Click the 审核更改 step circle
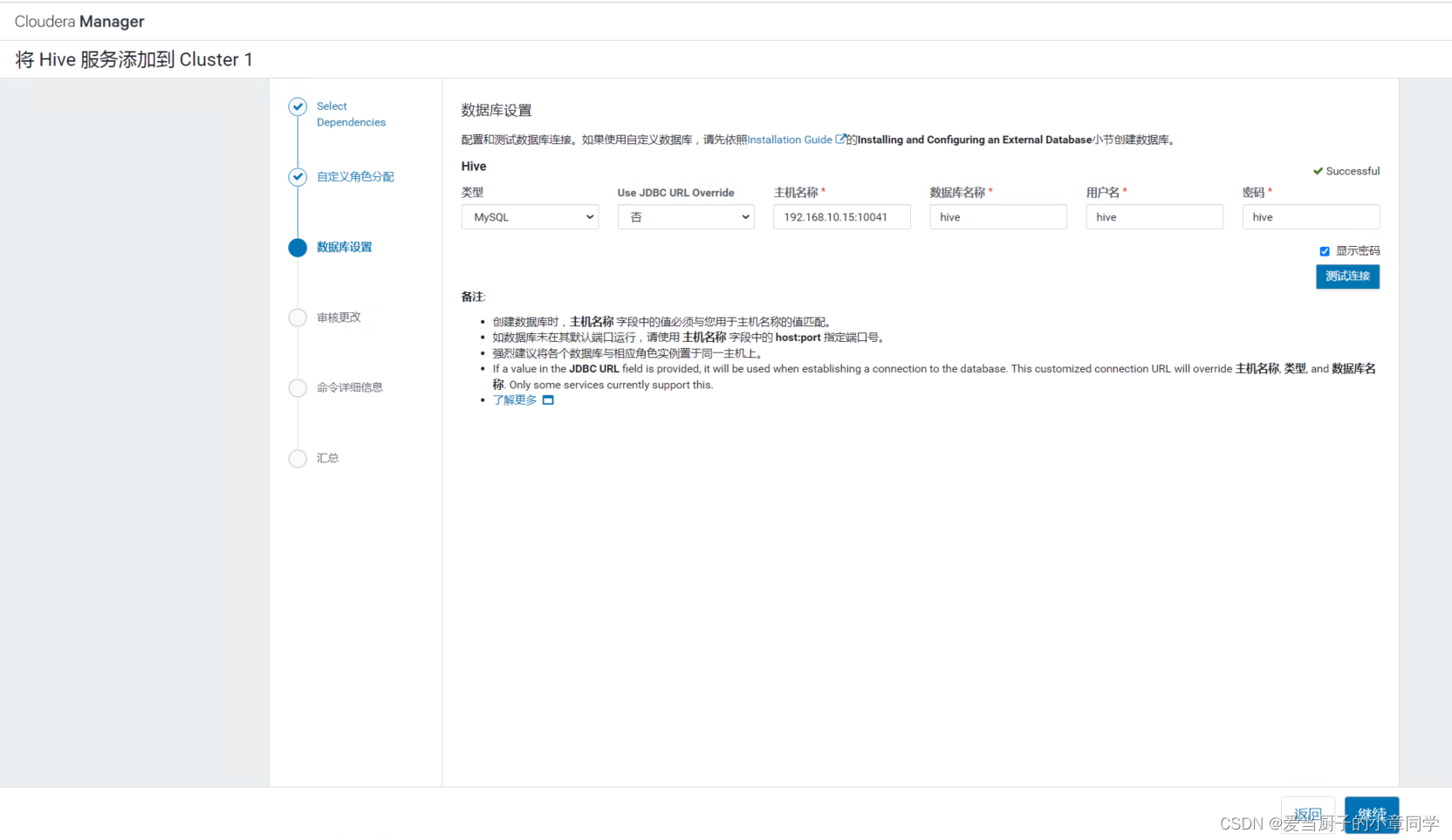The width and height of the screenshot is (1452, 840). pyautogui.click(x=298, y=318)
